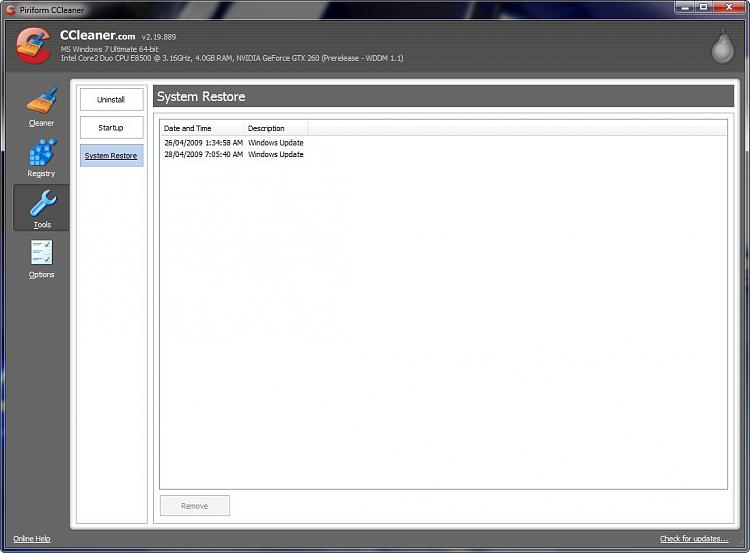Viewport: 750px width, 553px height.
Task: Click the Piriform pear icon
Action: pyautogui.click(x=722, y=46)
